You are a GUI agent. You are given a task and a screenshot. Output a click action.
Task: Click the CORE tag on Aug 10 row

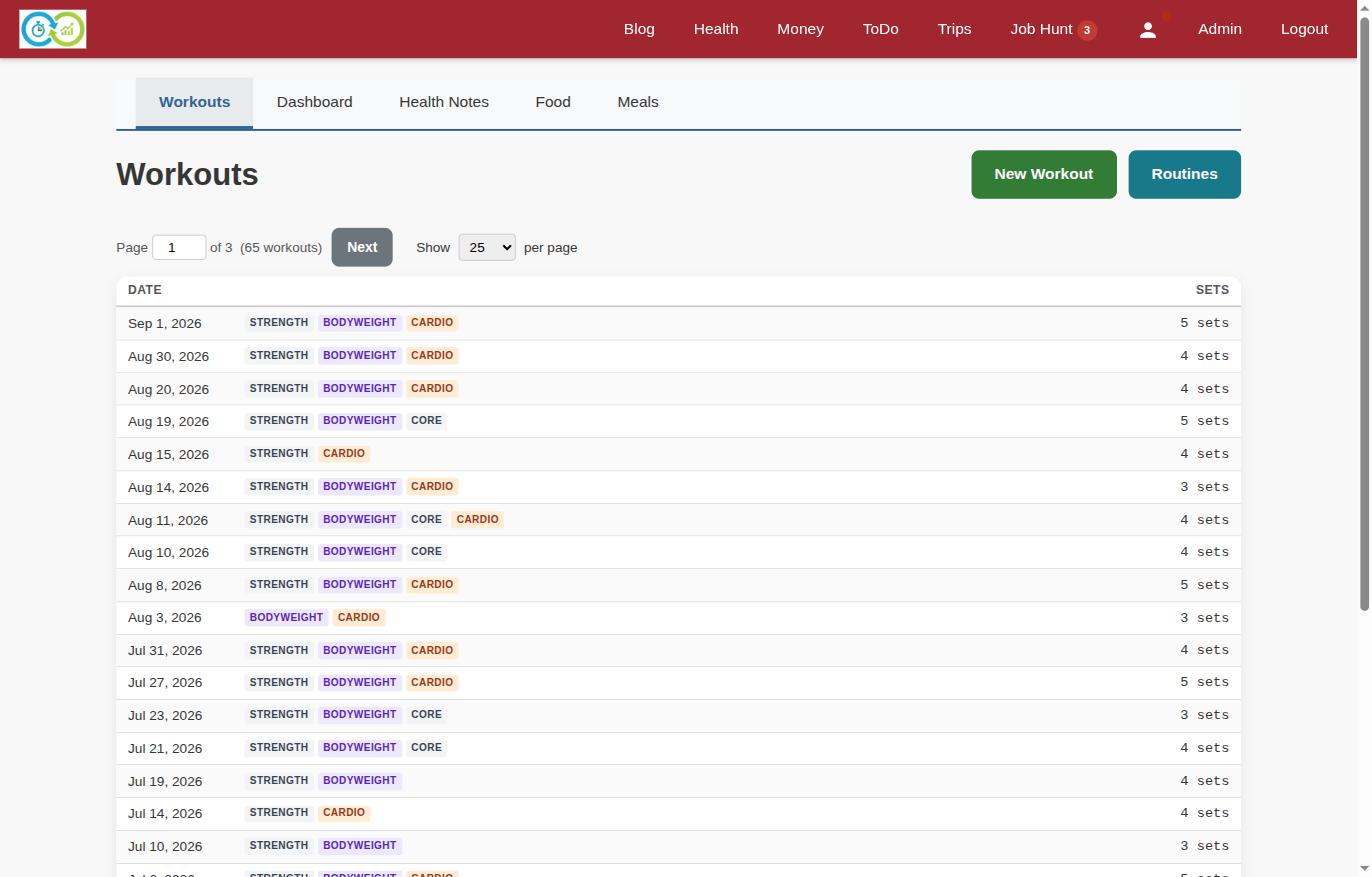[426, 552]
